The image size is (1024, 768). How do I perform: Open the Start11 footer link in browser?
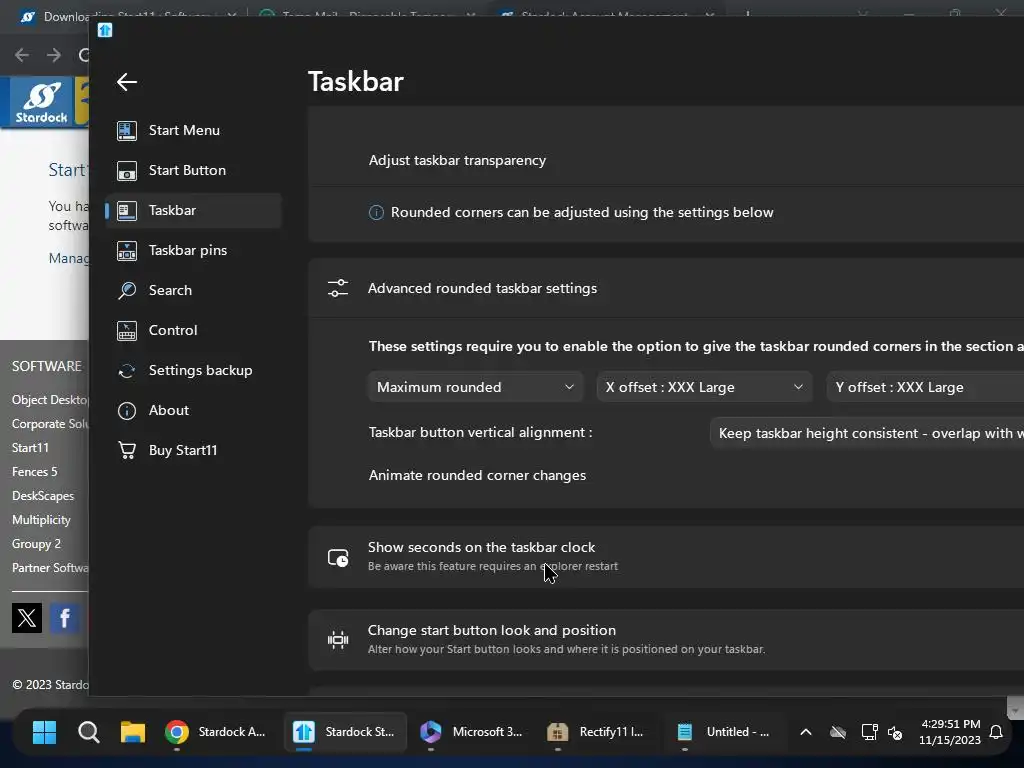point(30,447)
